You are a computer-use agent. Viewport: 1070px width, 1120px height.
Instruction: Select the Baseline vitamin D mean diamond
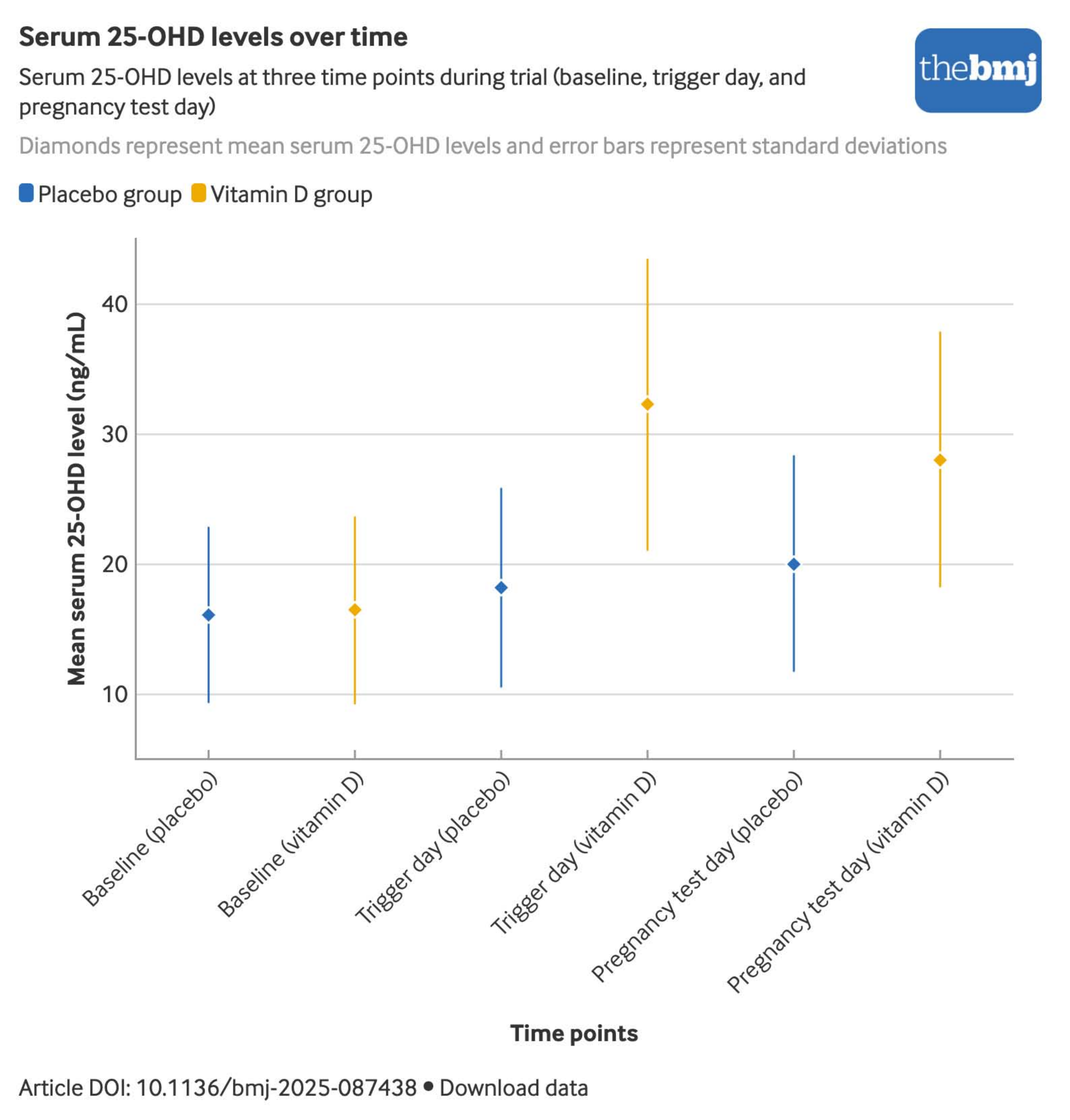point(355,610)
